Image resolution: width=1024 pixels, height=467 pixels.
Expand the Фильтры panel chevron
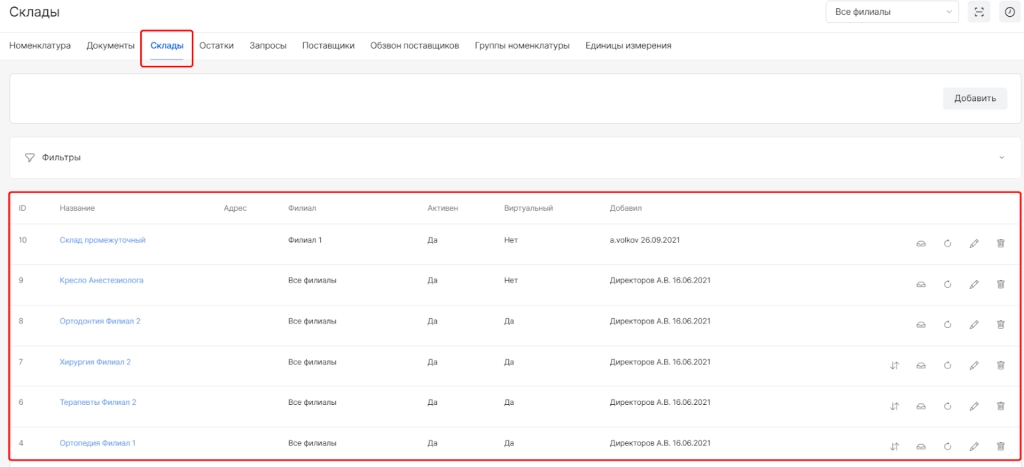click(1001, 158)
